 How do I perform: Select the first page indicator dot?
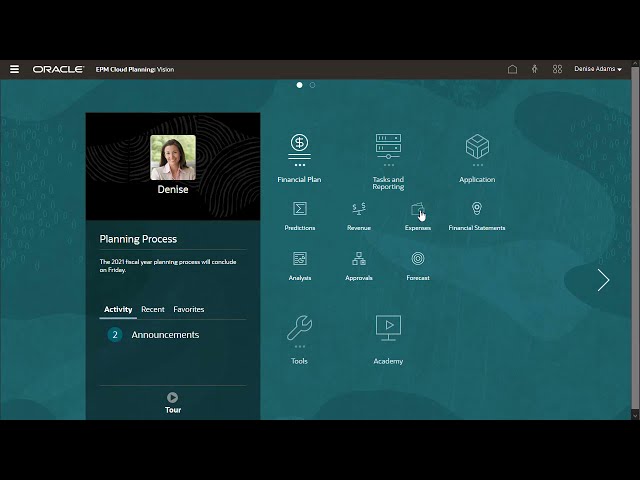click(300, 85)
